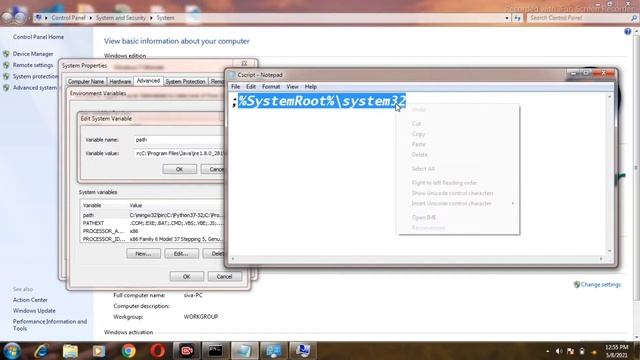
Task: Open Performance Information and Tools link
Action: tap(50, 325)
